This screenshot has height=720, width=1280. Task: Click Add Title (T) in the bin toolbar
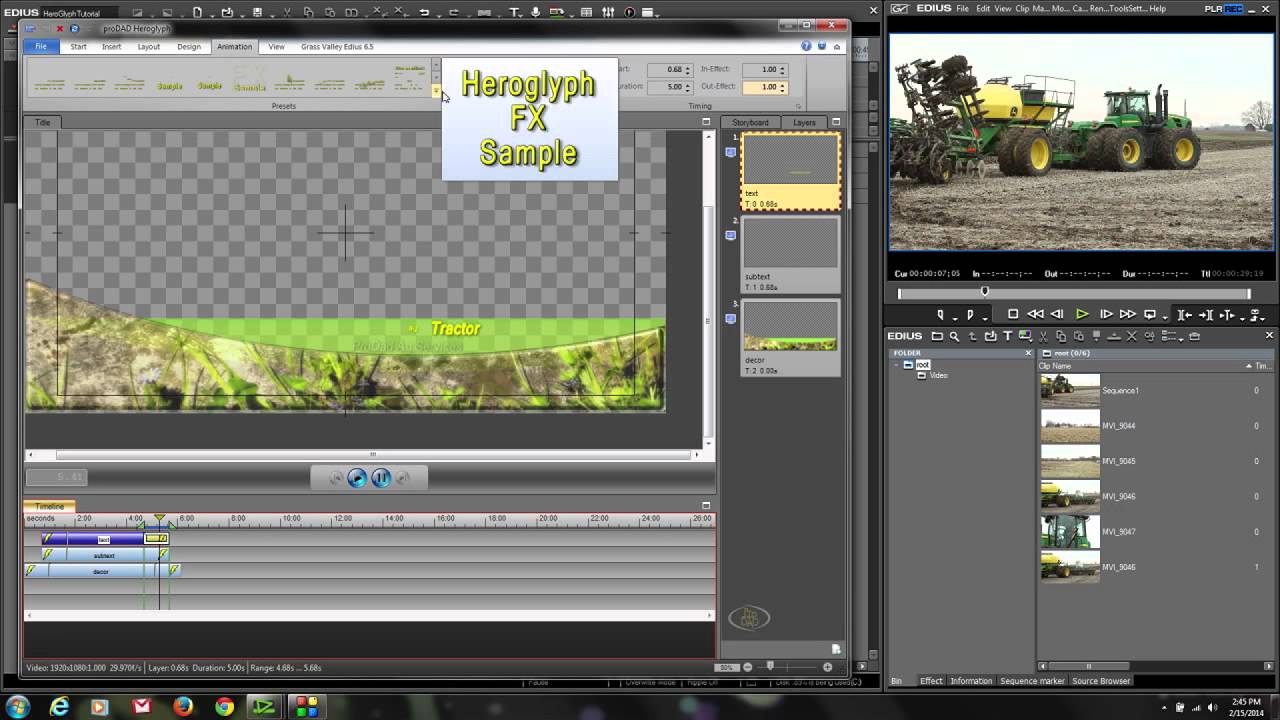click(x=1007, y=336)
